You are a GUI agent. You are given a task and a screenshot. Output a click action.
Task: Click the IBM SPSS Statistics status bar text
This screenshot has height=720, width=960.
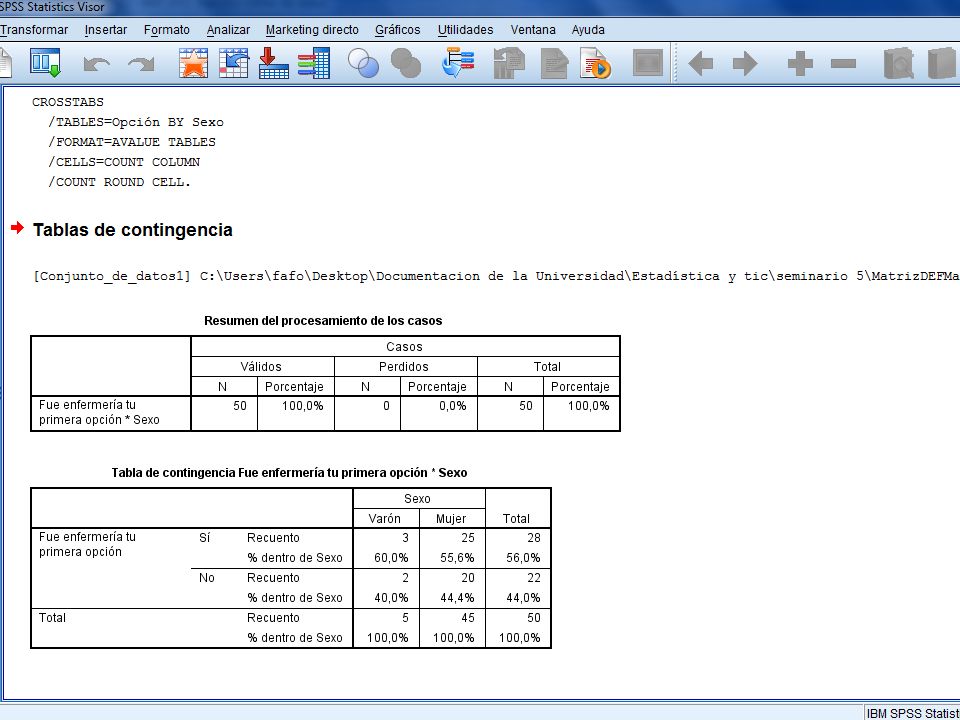(913, 714)
